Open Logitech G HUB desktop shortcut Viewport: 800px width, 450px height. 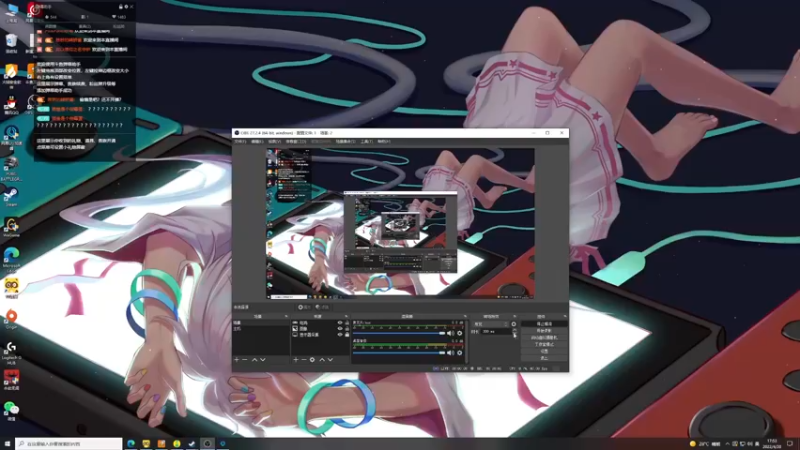11,352
